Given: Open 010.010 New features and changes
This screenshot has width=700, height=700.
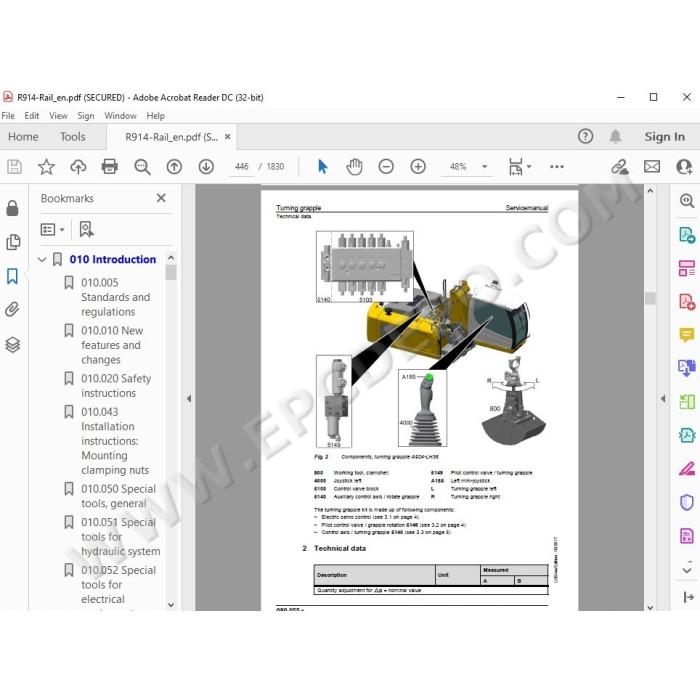Looking at the screenshot, I should 112,345.
